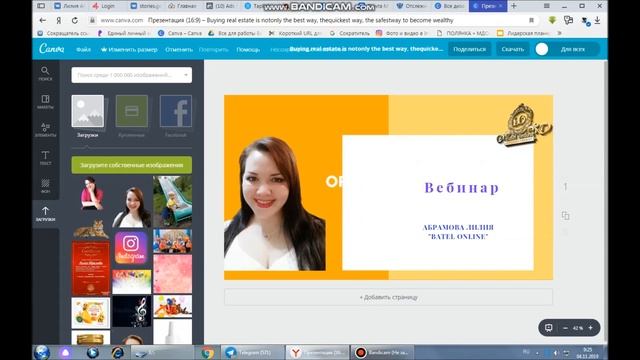Open the public access dropdown in header
The image size is (640, 360).
573,49
